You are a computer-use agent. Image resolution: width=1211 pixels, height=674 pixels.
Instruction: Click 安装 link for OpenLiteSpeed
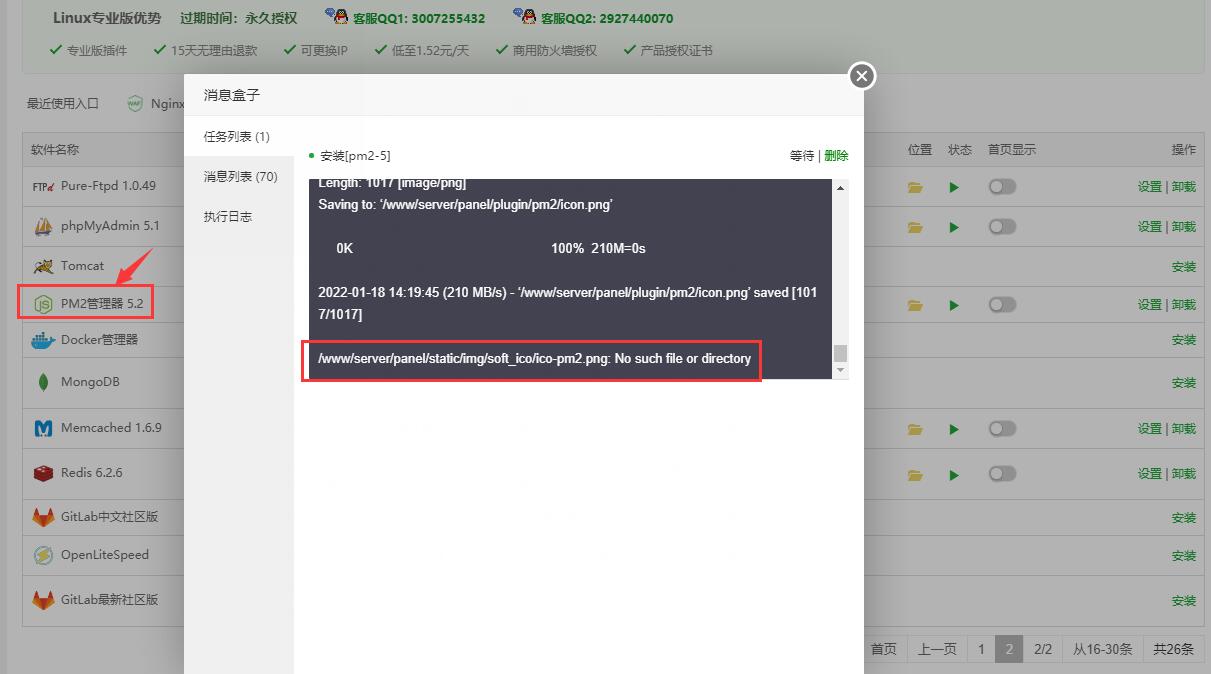pyautogui.click(x=1184, y=556)
